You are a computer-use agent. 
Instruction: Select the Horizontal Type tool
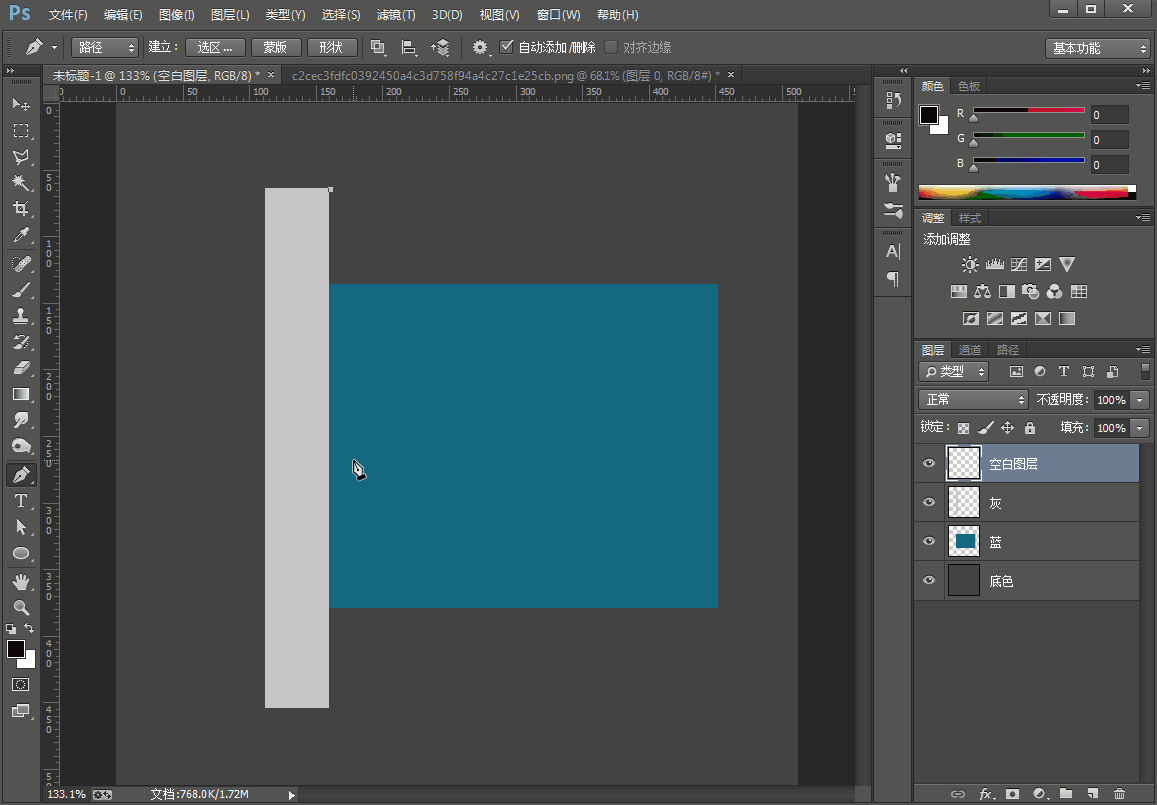point(20,501)
